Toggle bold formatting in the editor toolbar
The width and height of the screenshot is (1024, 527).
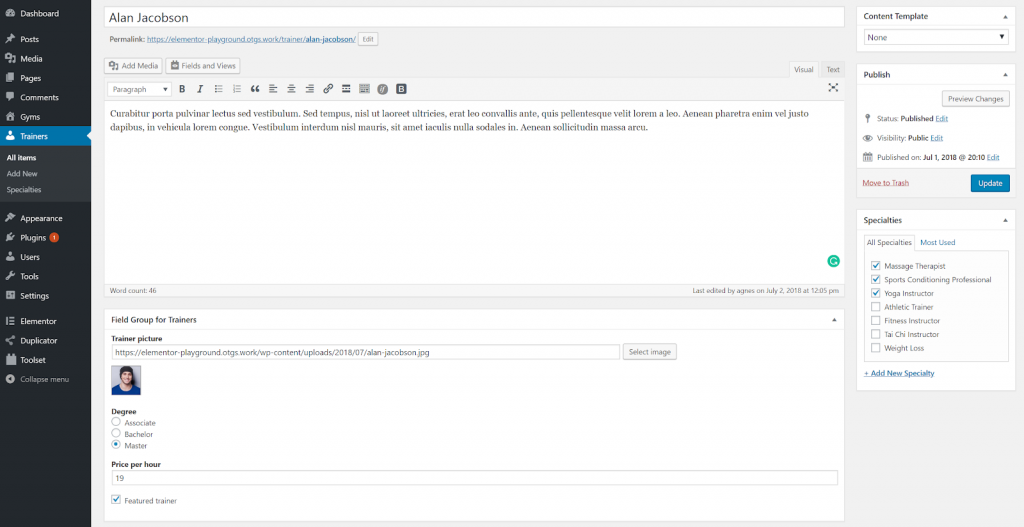tap(182, 89)
